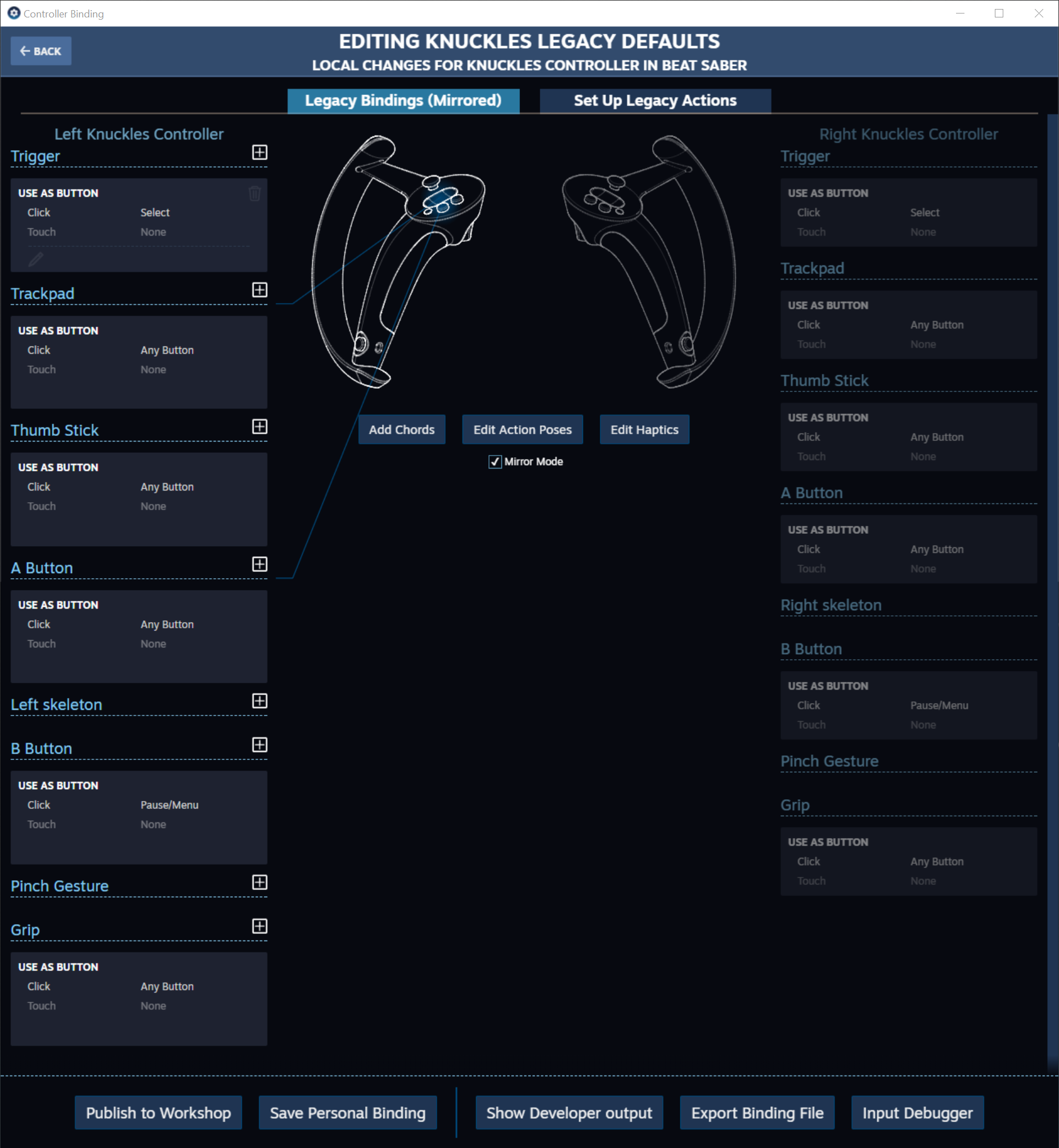Image resolution: width=1059 pixels, height=1148 pixels.
Task: Select the left Trigger 'Select' click action
Action: (x=155, y=213)
